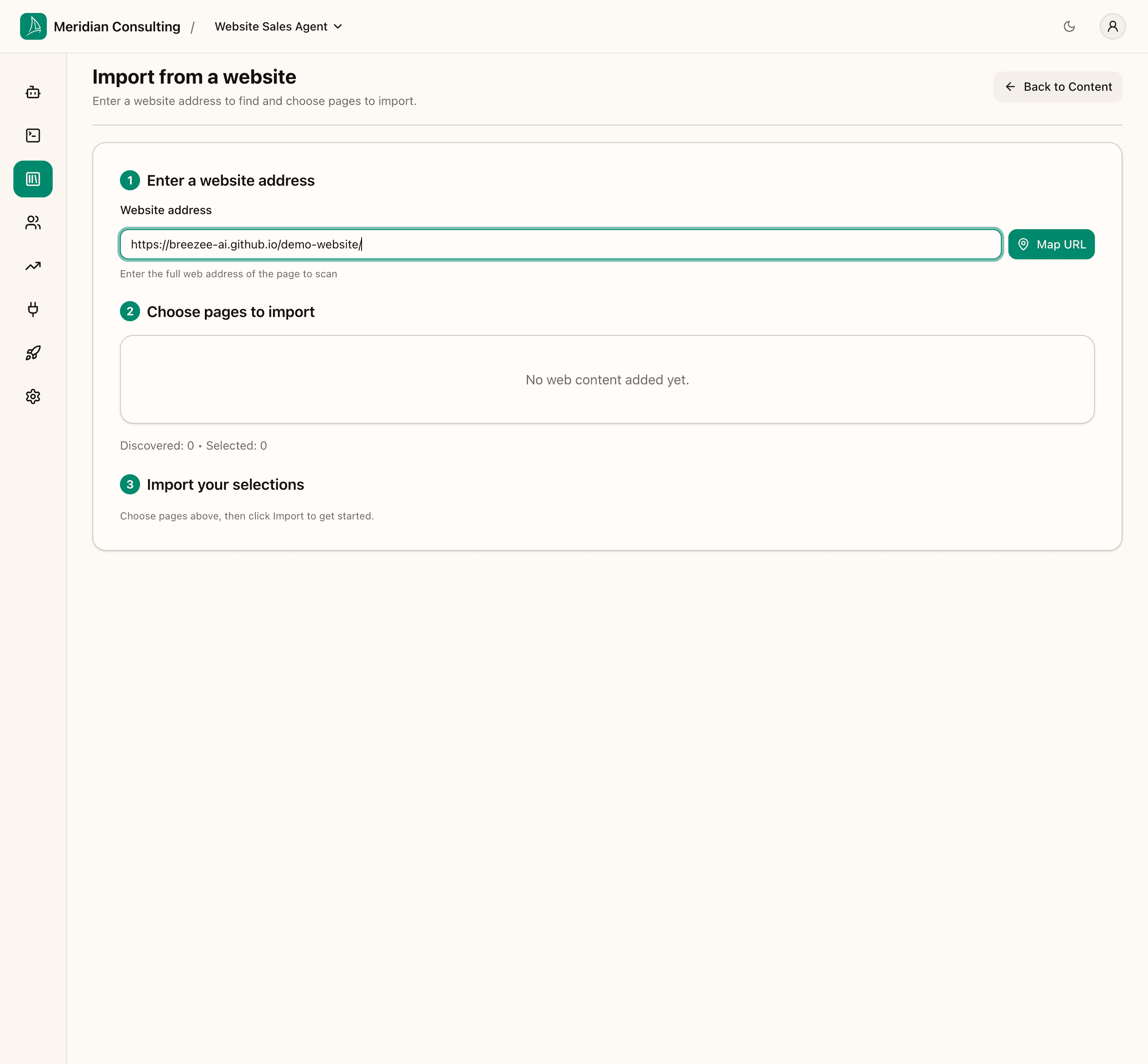Click 'Choose pages to import' step heading

coord(231,312)
